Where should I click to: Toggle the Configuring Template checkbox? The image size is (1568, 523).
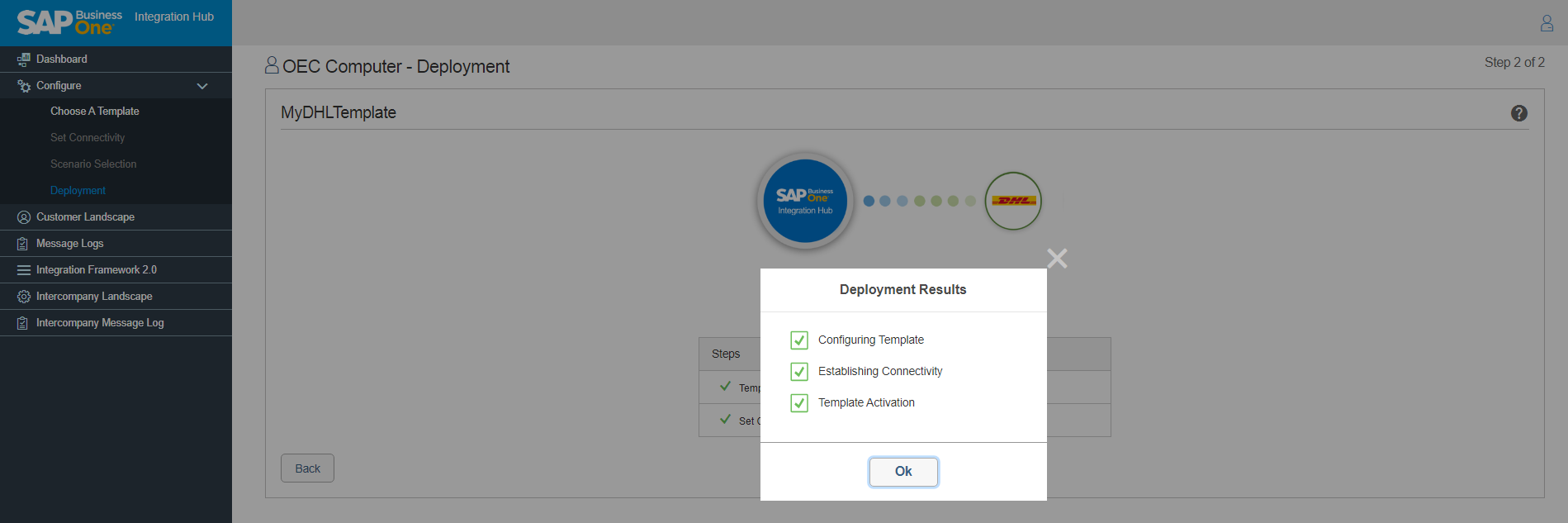[798, 340]
